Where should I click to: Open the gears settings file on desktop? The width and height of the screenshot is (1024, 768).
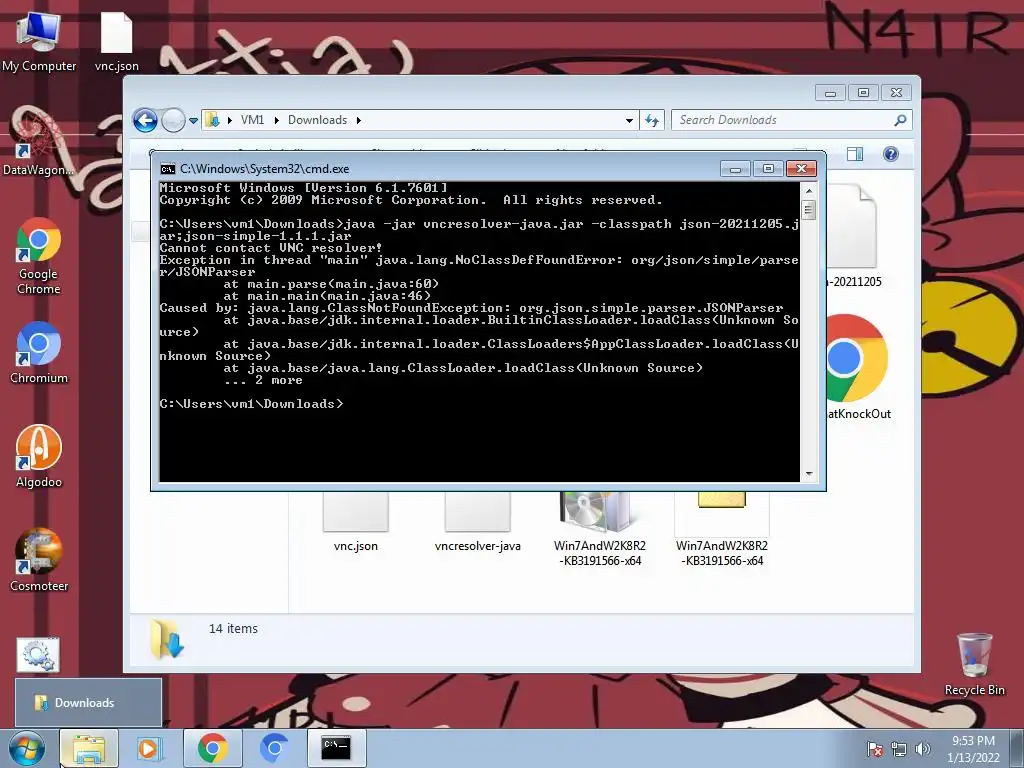[37, 655]
